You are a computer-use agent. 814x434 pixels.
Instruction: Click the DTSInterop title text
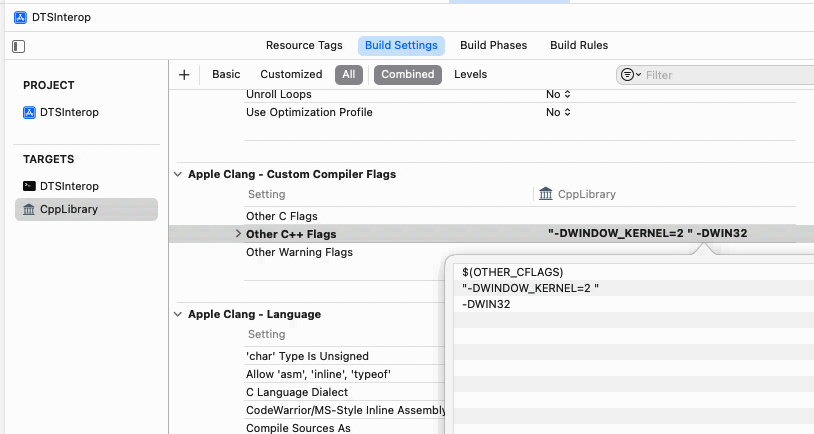[61, 17]
